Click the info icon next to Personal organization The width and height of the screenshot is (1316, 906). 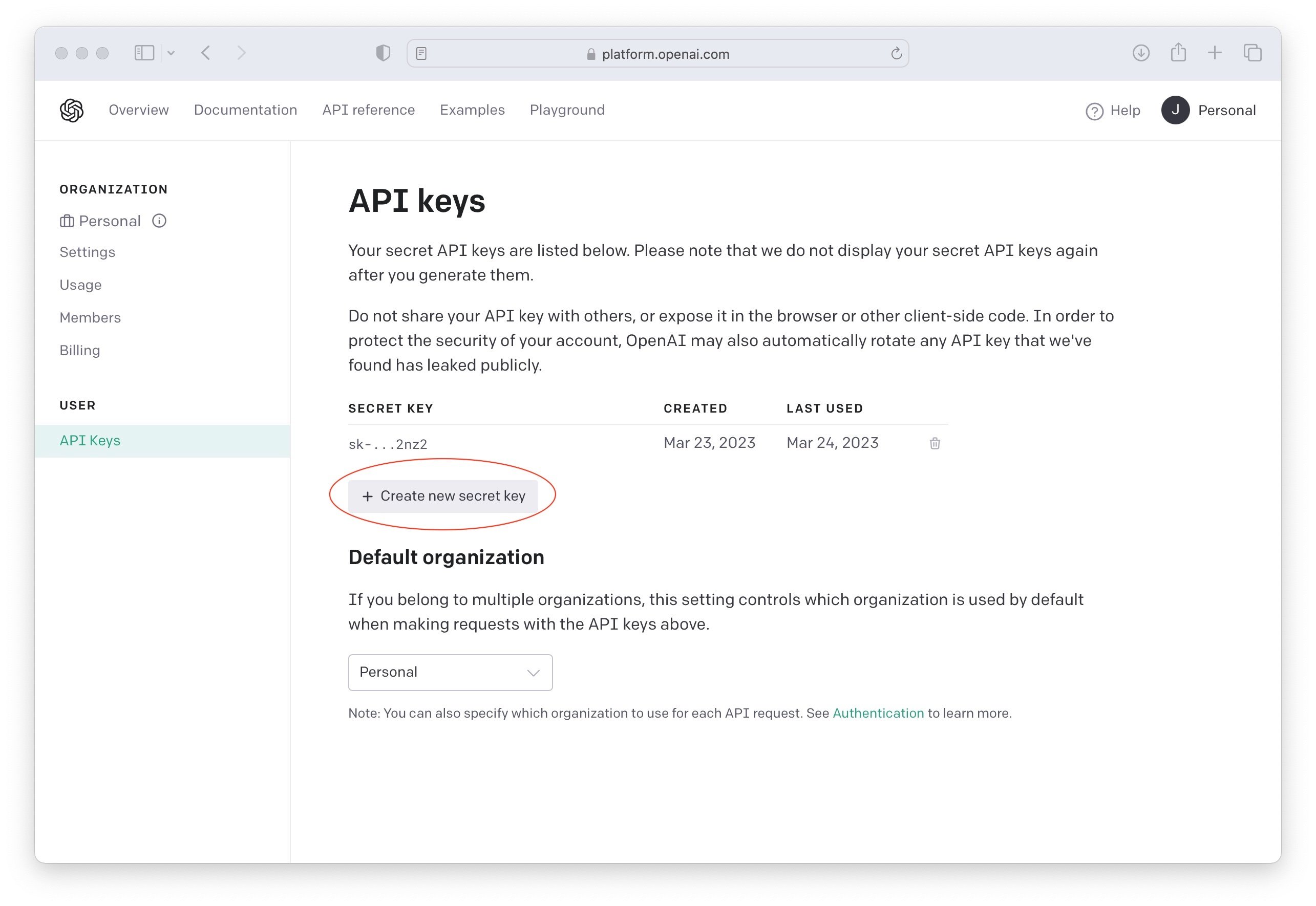[159, 221]
